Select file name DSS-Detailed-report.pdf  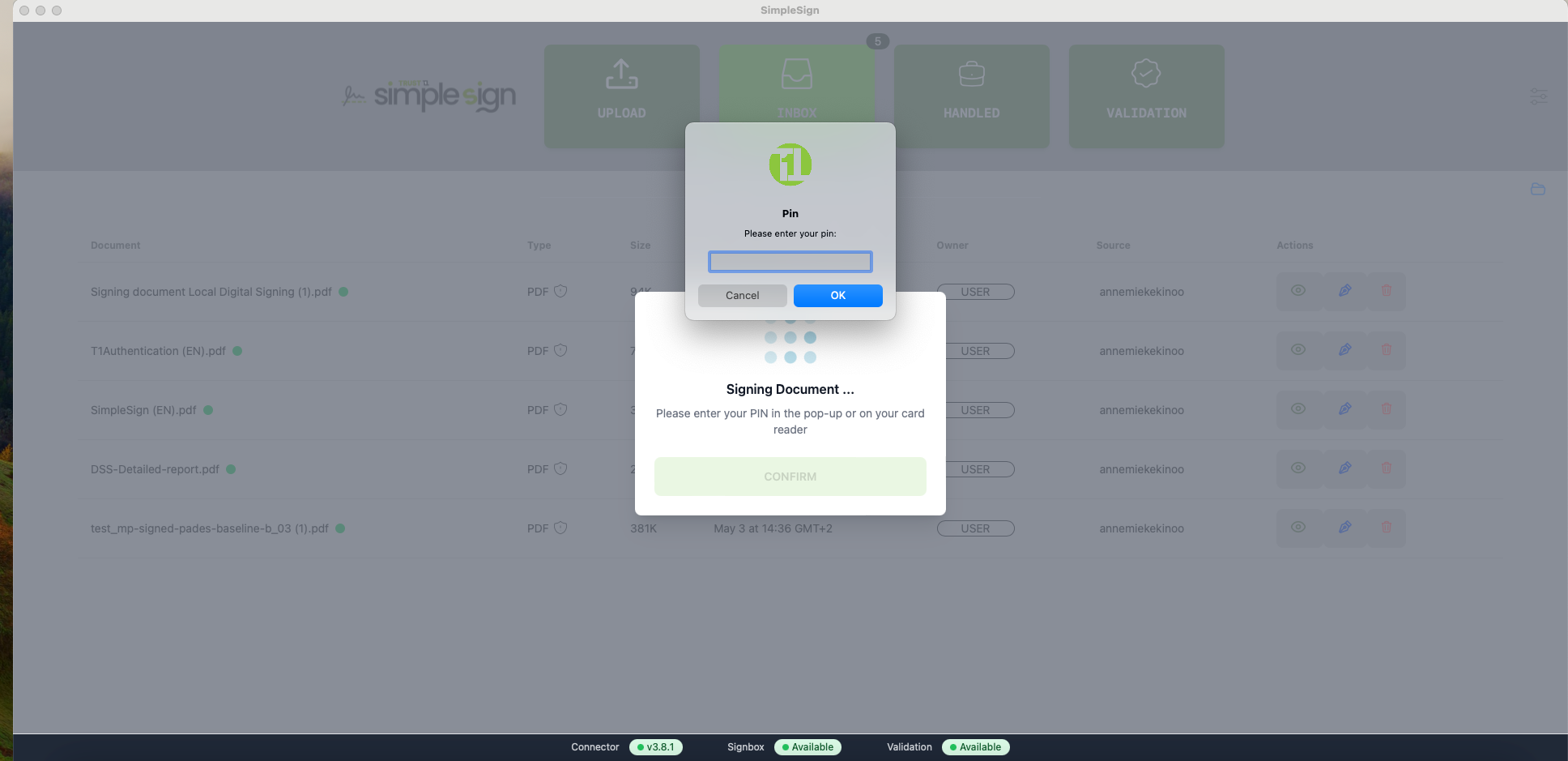click(155, 469)
